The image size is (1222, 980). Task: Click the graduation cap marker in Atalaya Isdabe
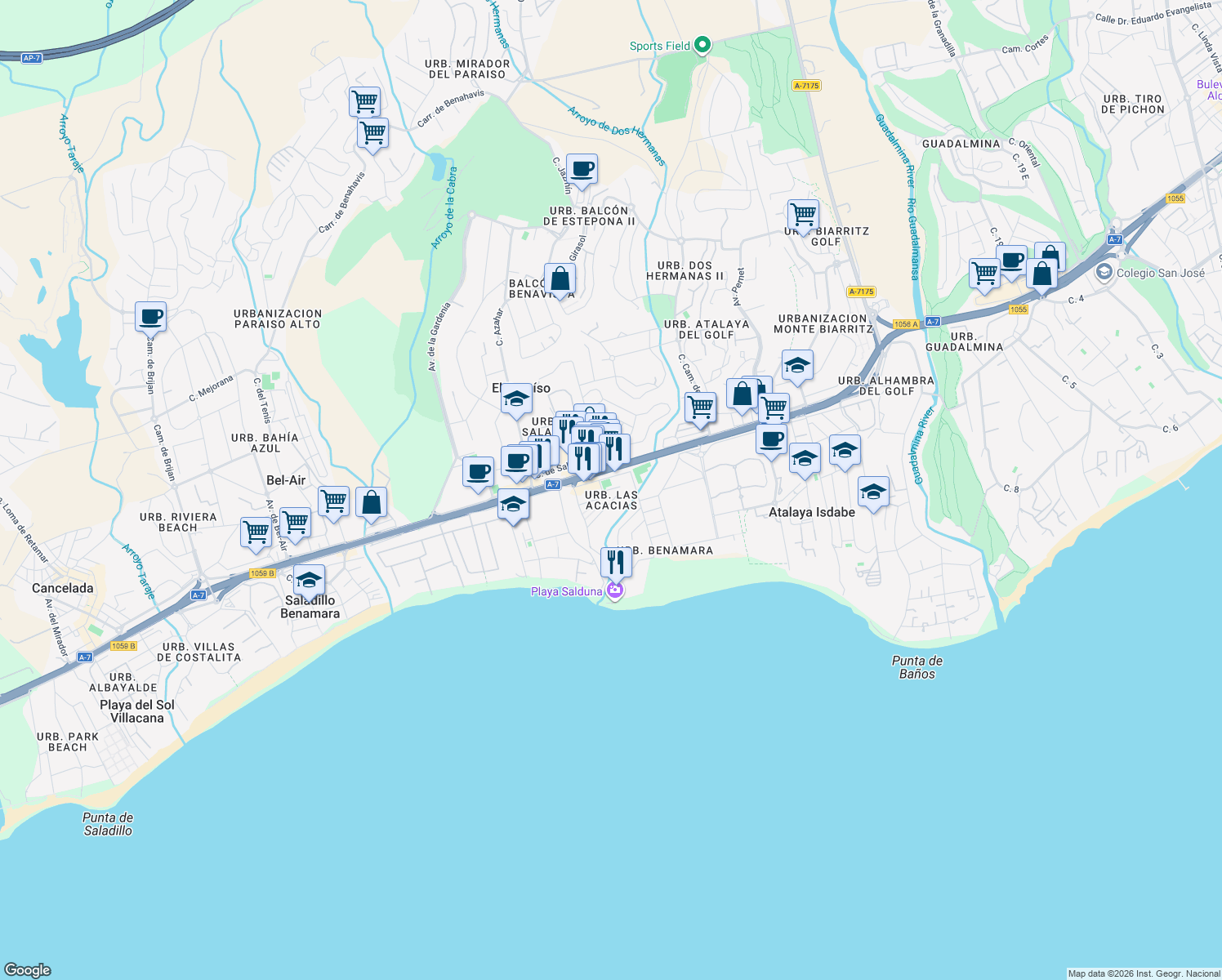pos(873,492)
